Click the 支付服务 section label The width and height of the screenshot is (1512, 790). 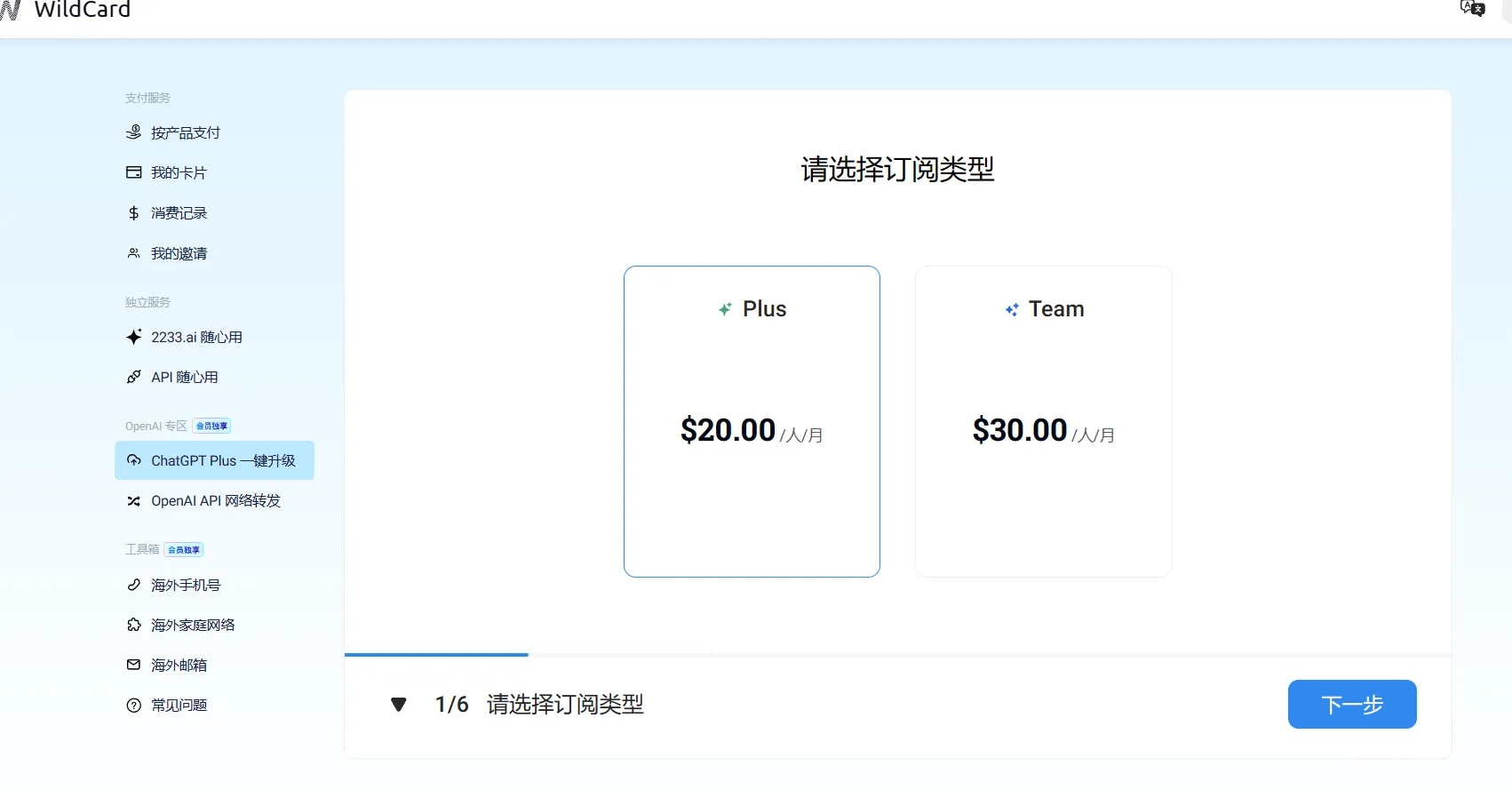[147, 98]
